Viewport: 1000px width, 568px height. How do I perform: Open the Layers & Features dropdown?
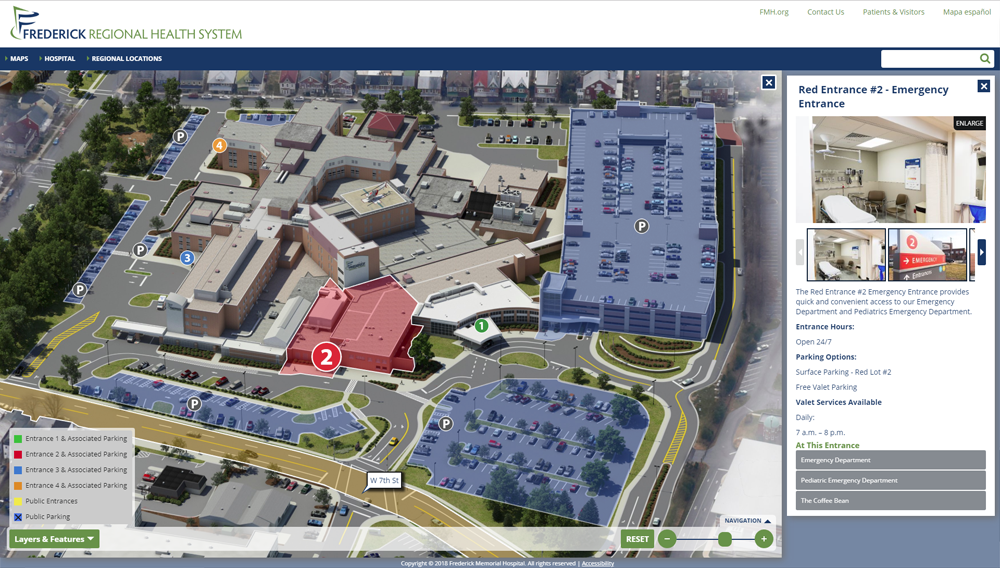point(54,539)
